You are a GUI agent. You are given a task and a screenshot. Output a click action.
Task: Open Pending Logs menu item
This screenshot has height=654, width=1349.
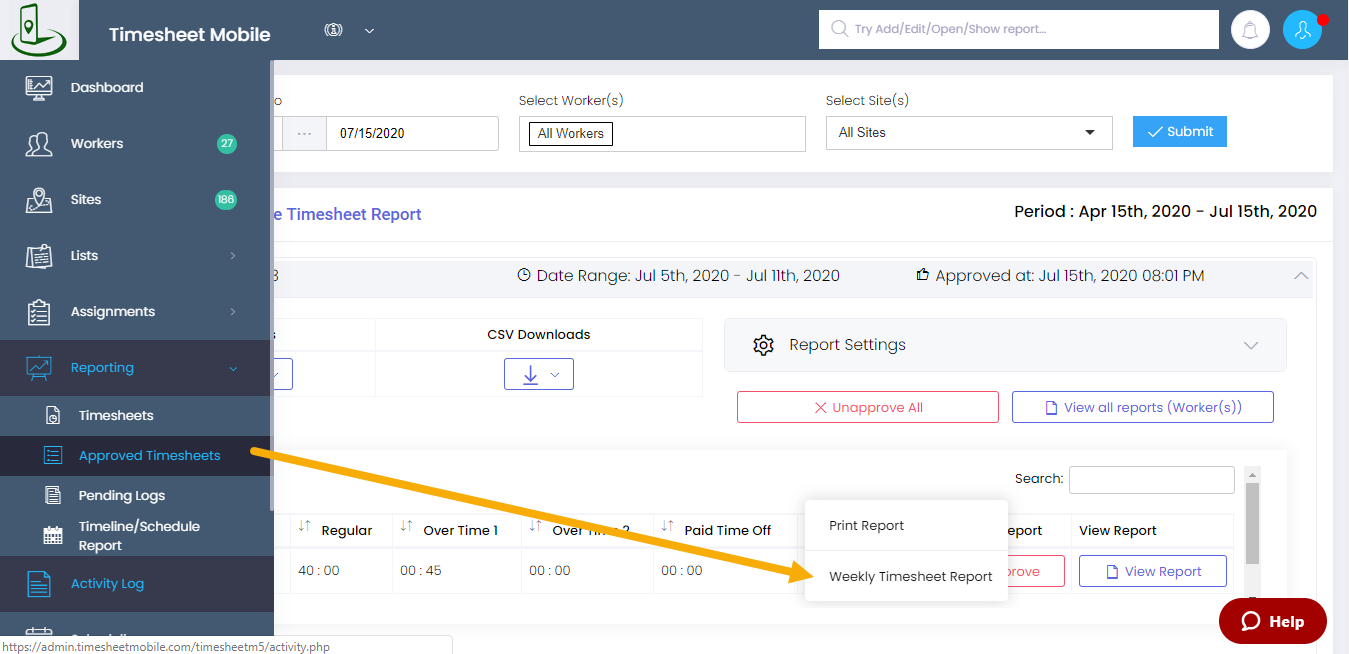tap(122, 496)
